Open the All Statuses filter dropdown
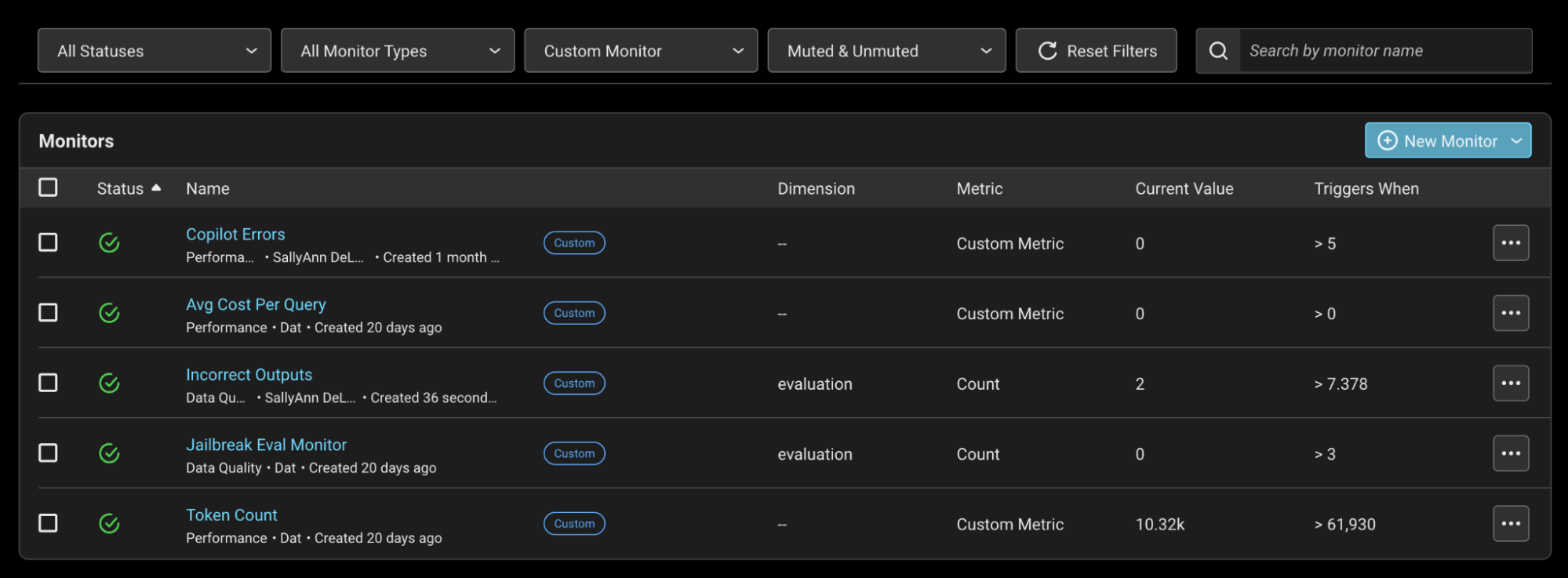The width and height of the screenshot is (1568, 578). click(x=155, y=51)
